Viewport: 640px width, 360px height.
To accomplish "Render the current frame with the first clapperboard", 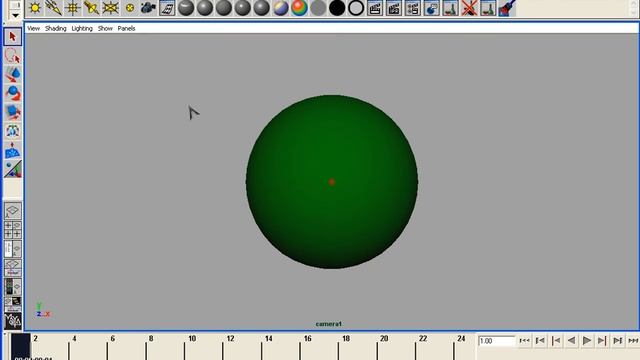I will click(375, 8).
